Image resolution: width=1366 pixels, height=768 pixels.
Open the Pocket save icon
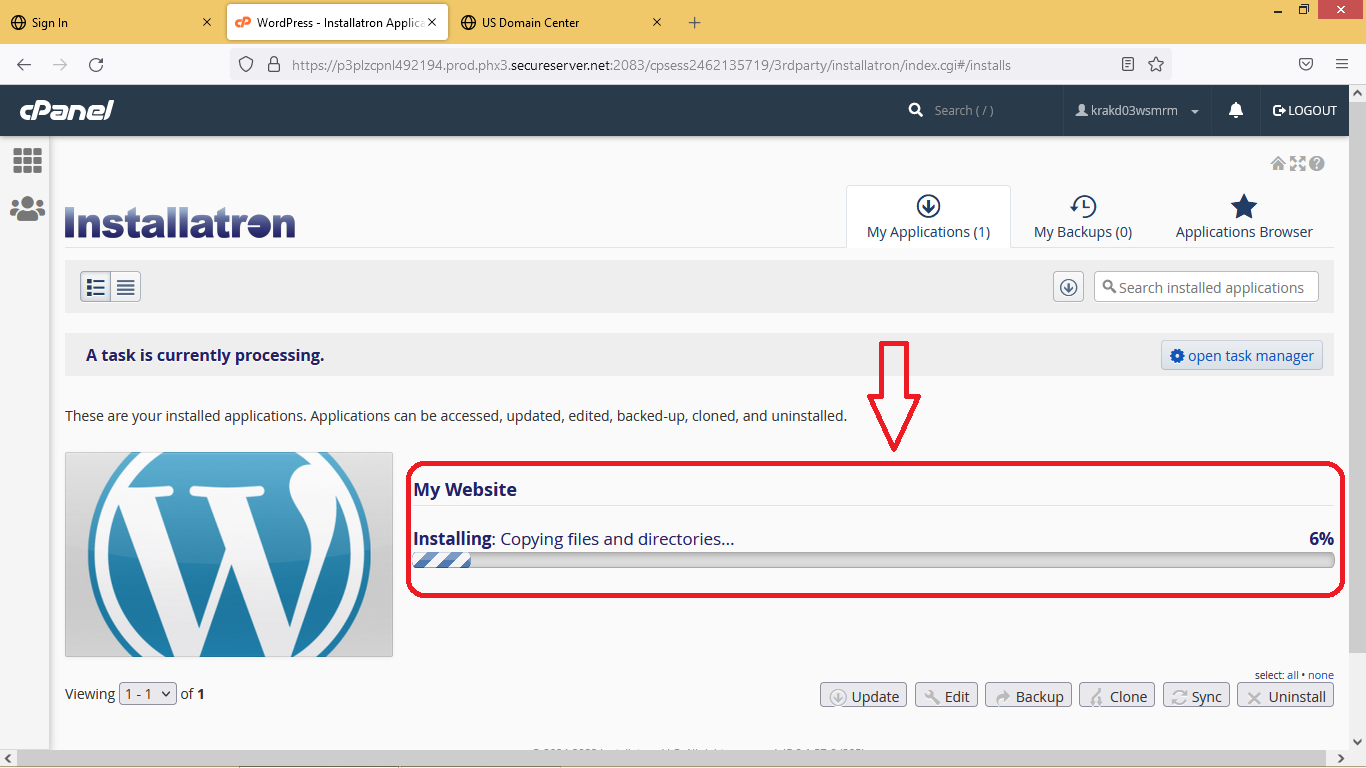[x=1306, y=64]
